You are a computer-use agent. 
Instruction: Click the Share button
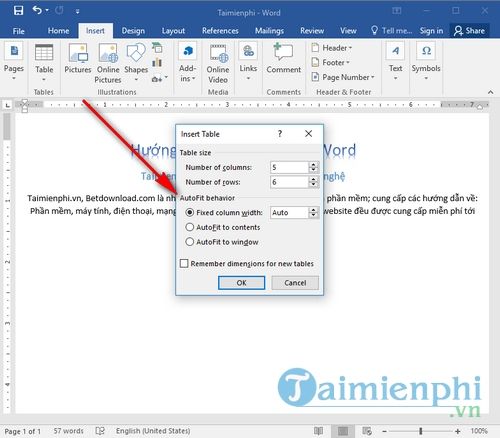click(x=469, y=31)
